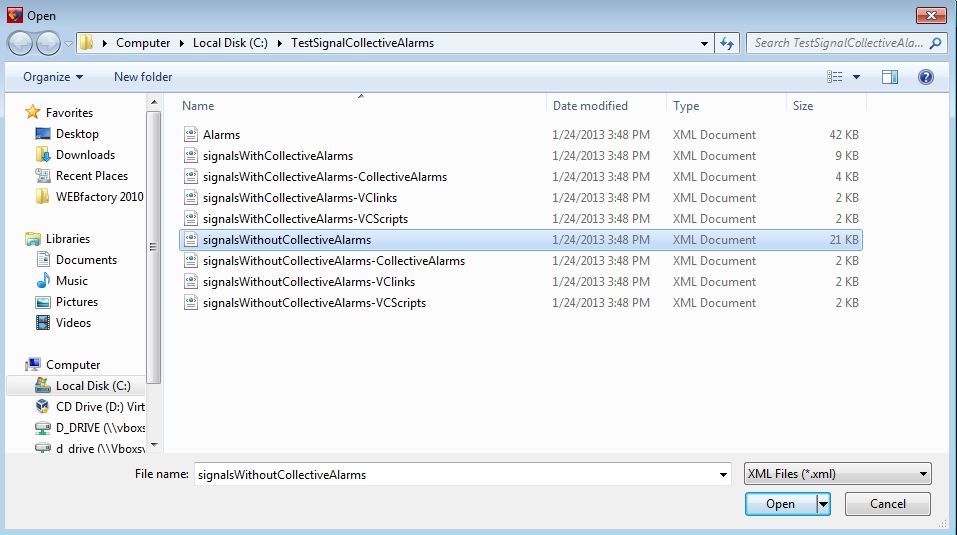The image size is (957, 535).
Task: Open Recent Places in navigation pane
Action: (82, 176)
